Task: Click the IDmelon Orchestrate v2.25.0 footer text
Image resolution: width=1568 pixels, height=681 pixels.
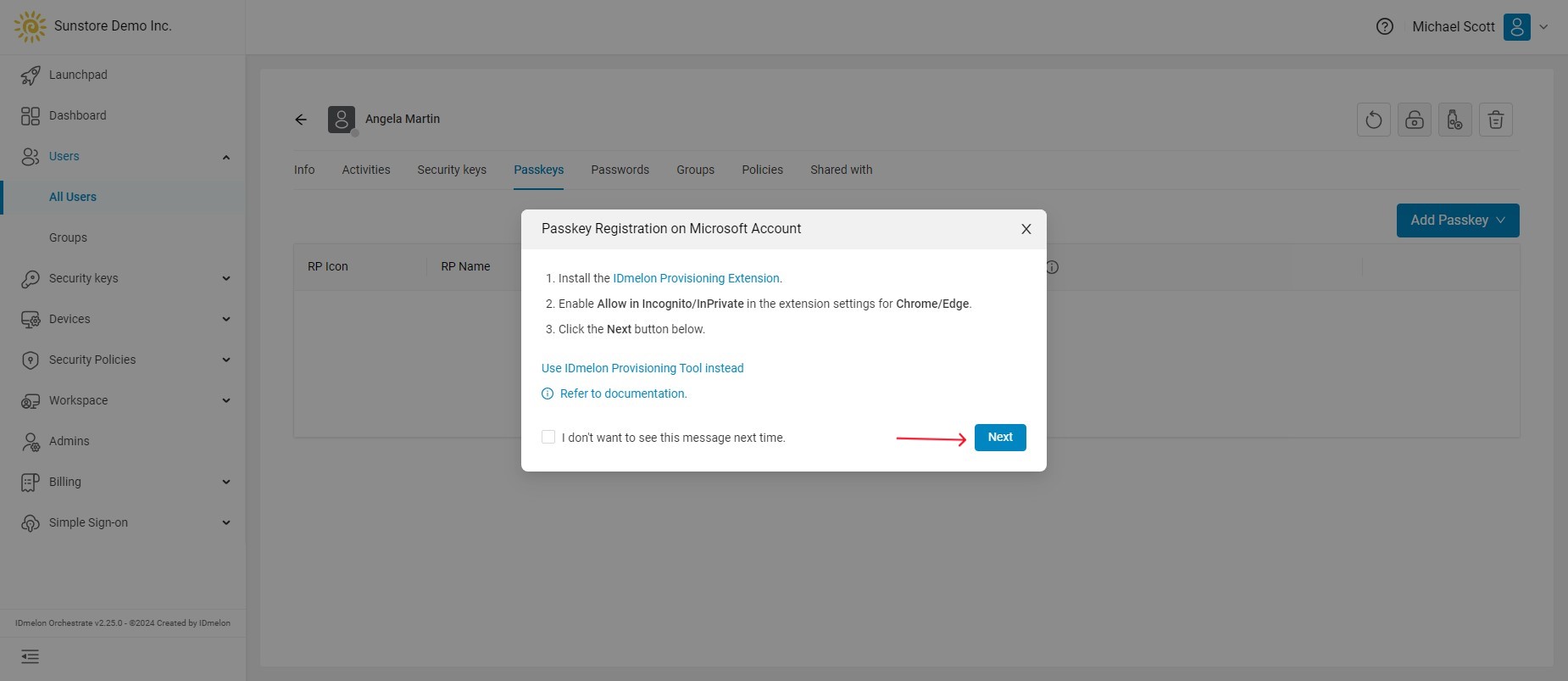Action: 123,623
